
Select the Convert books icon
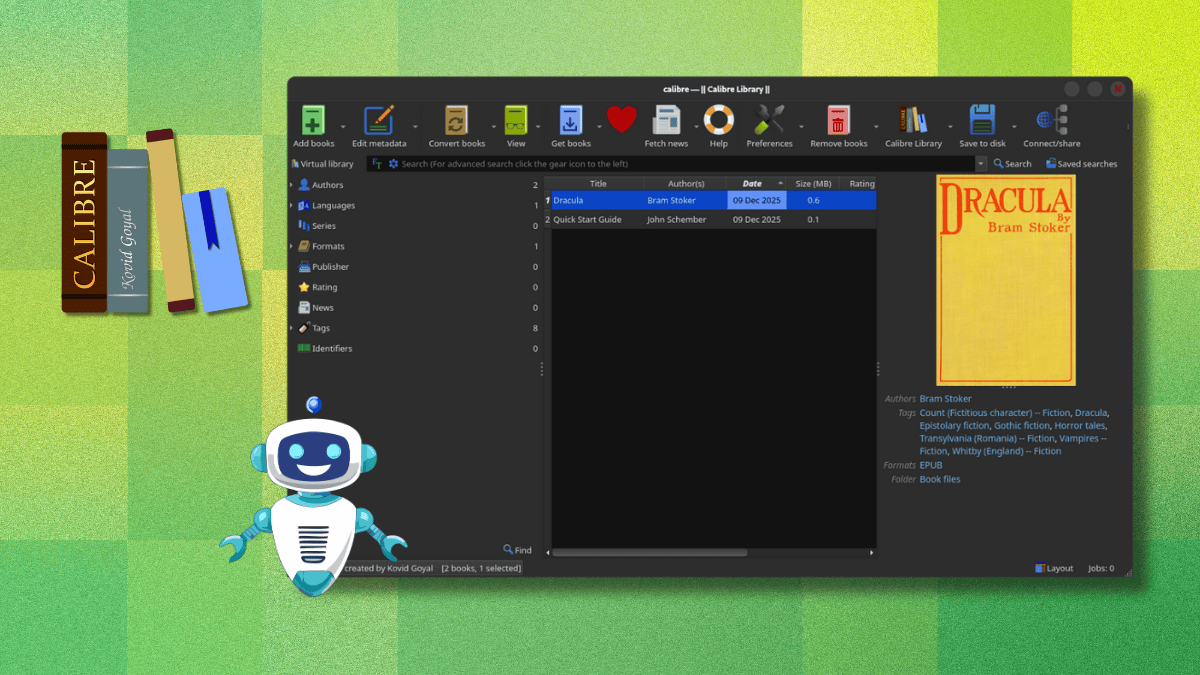point(456,118)
